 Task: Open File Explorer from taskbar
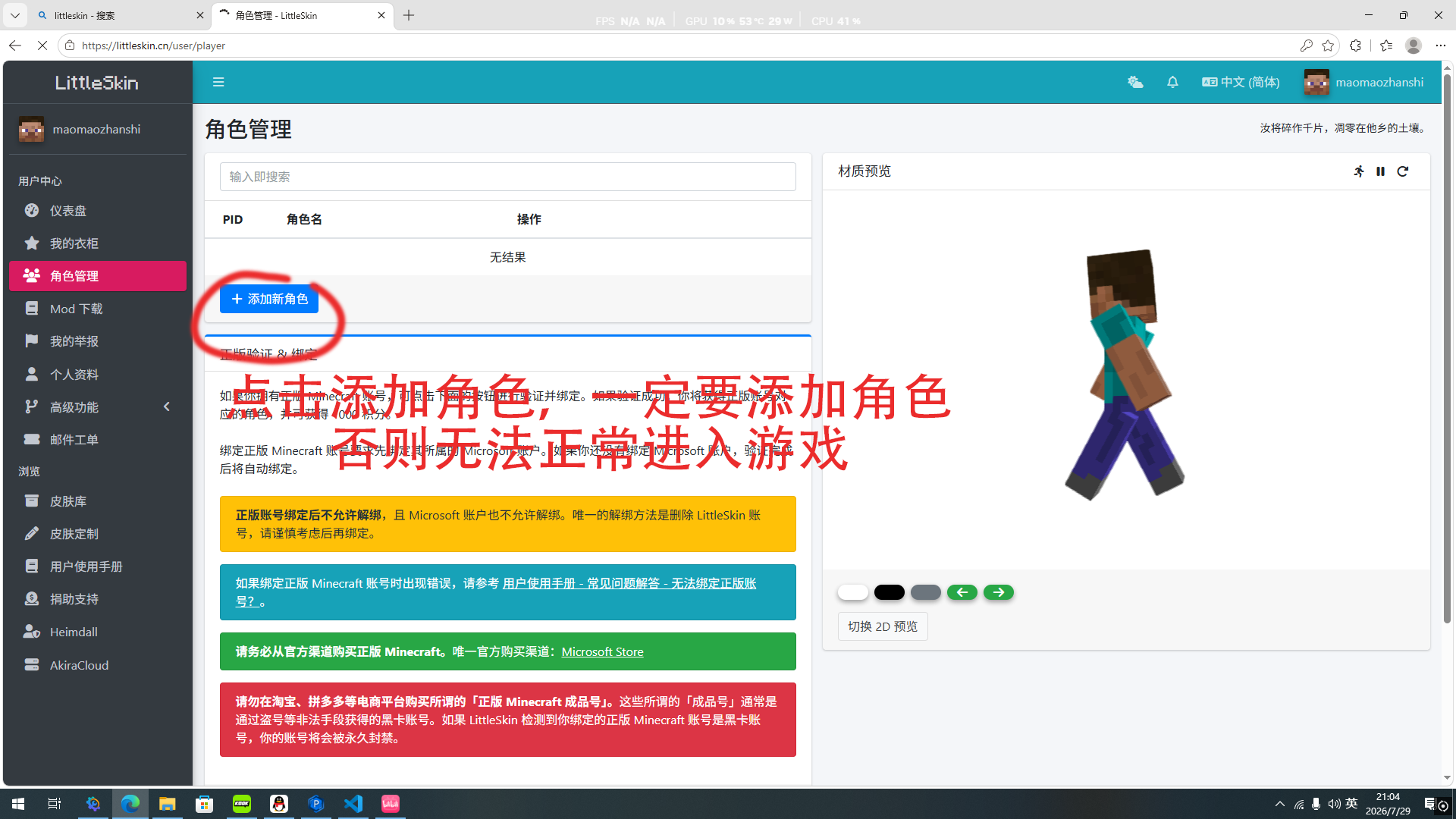[x=168, y=804]
